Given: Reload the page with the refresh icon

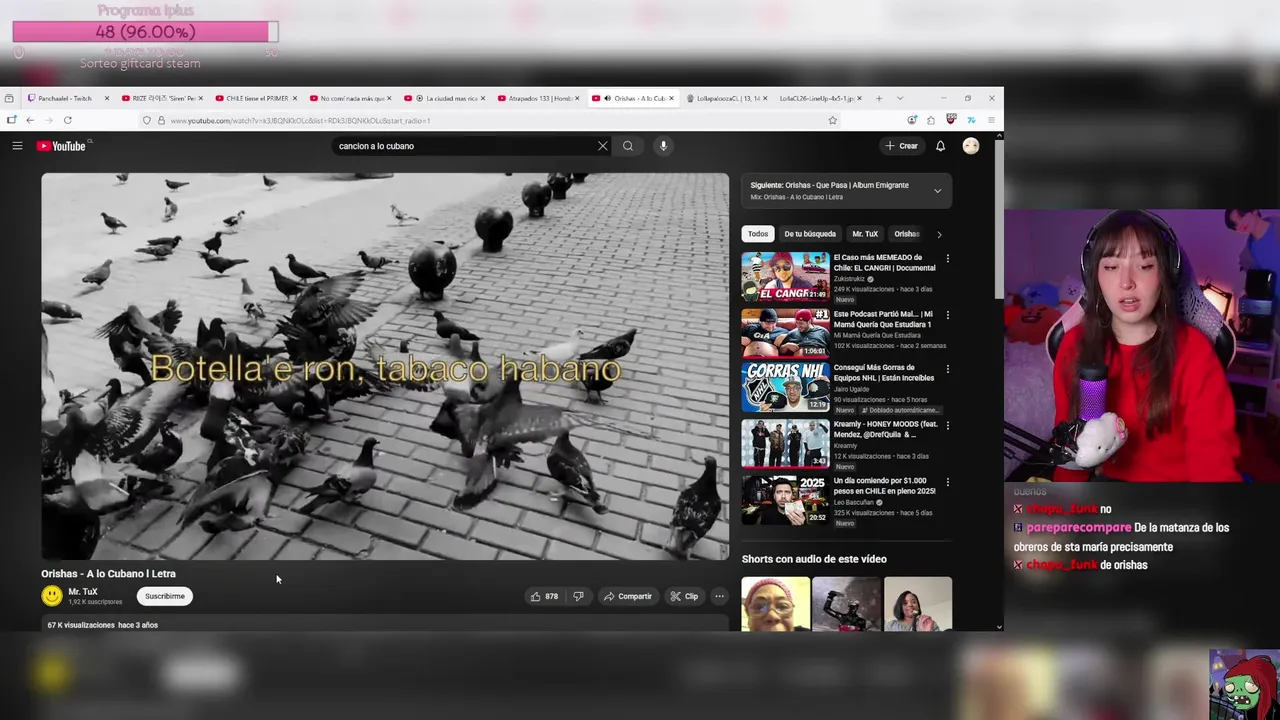Looking at the screenshot, I should tap(67, 120).
